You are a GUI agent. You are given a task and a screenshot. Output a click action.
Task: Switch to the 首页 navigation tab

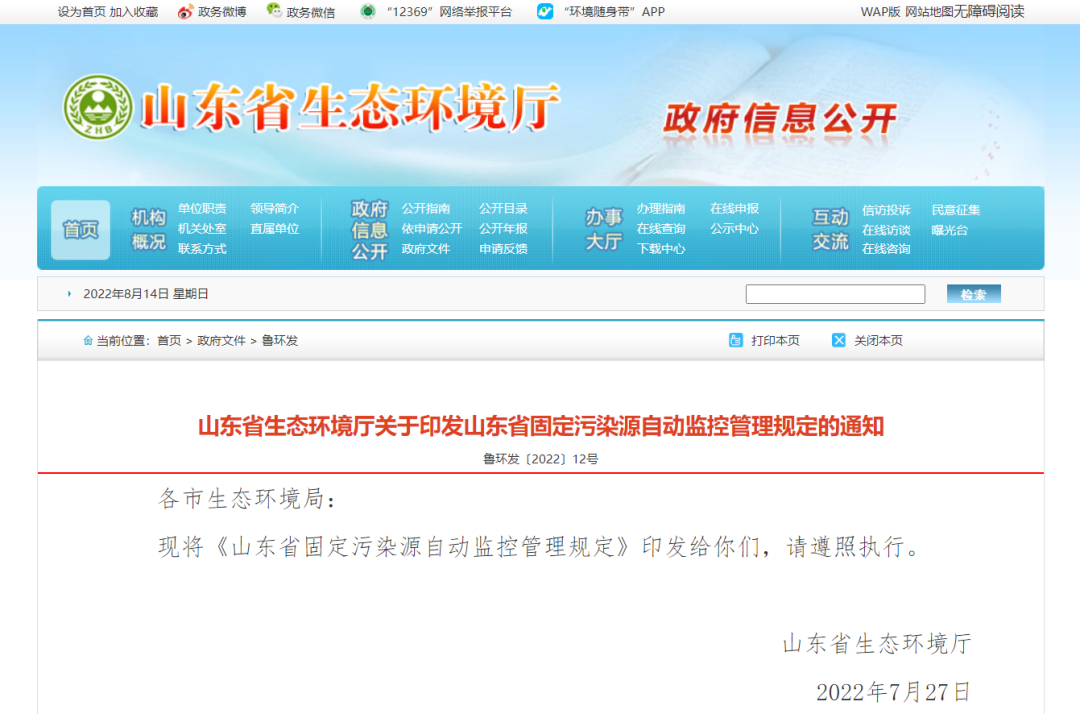pos(80,229)
